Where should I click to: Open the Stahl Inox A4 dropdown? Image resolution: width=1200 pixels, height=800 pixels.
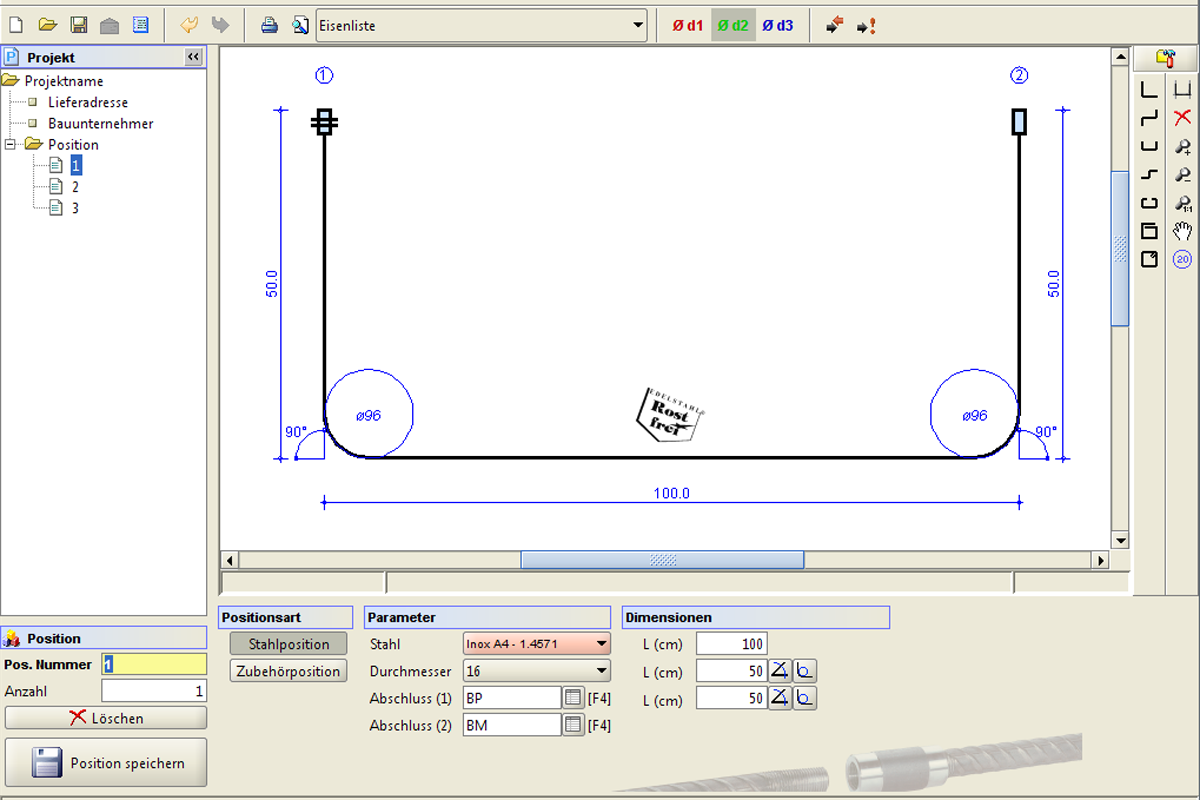point(537,644)
